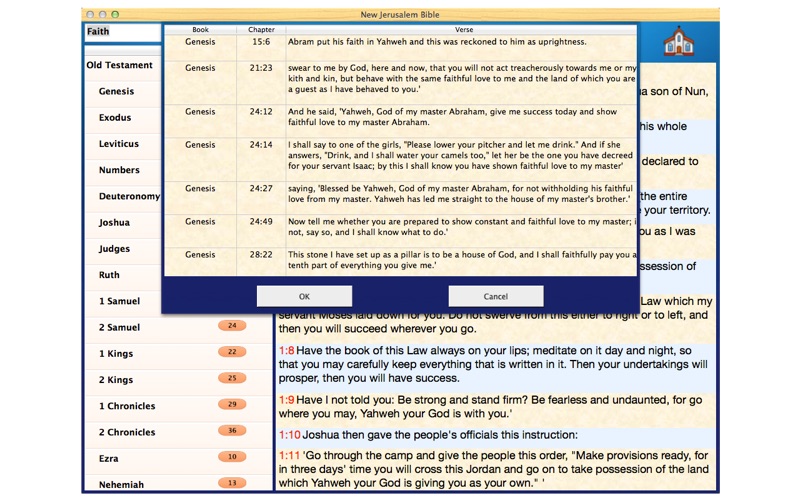This screenshot has height=500, width=800.
Task: Click the 25 chapter badge for 2 Kings
Action: click(x=232, y=378)
